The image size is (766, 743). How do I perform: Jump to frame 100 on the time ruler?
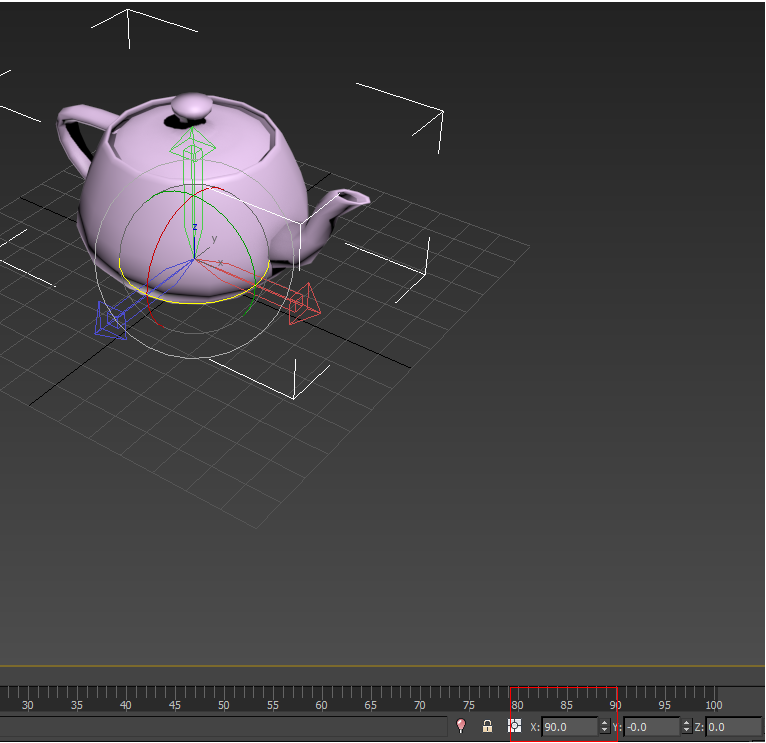tap(714, 705)
